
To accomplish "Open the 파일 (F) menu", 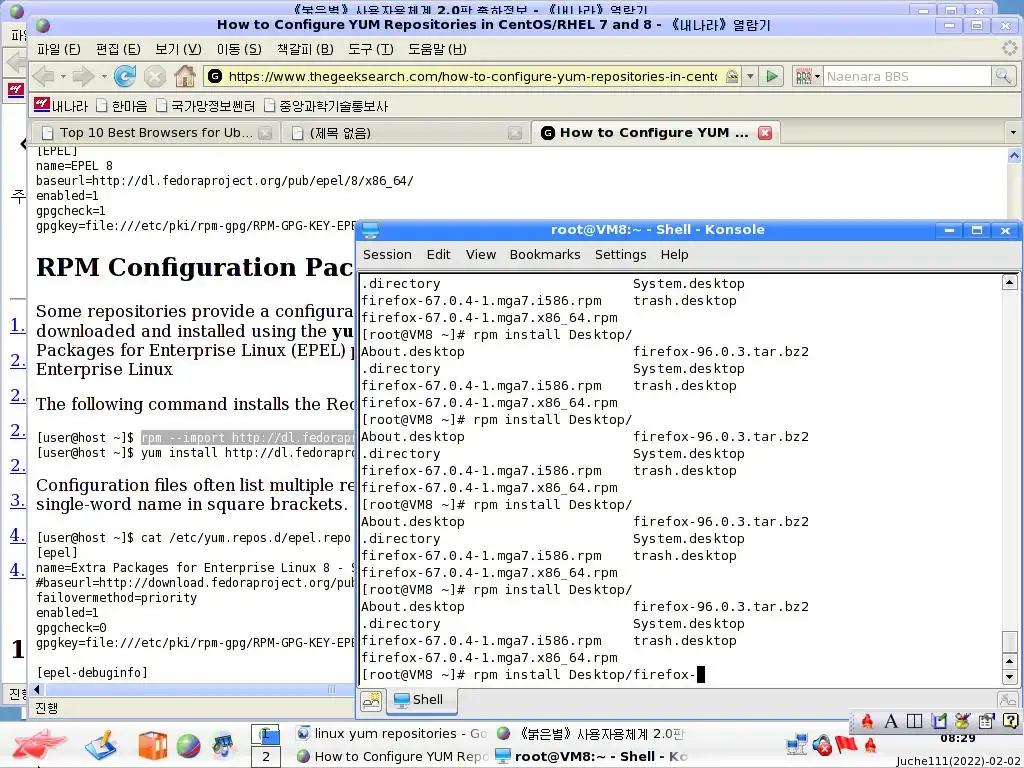I will [58, 49].
